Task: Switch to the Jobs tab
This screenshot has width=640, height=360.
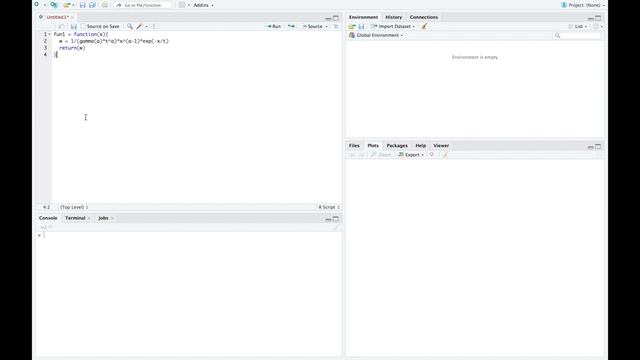Action: click(x=103, y=218)
